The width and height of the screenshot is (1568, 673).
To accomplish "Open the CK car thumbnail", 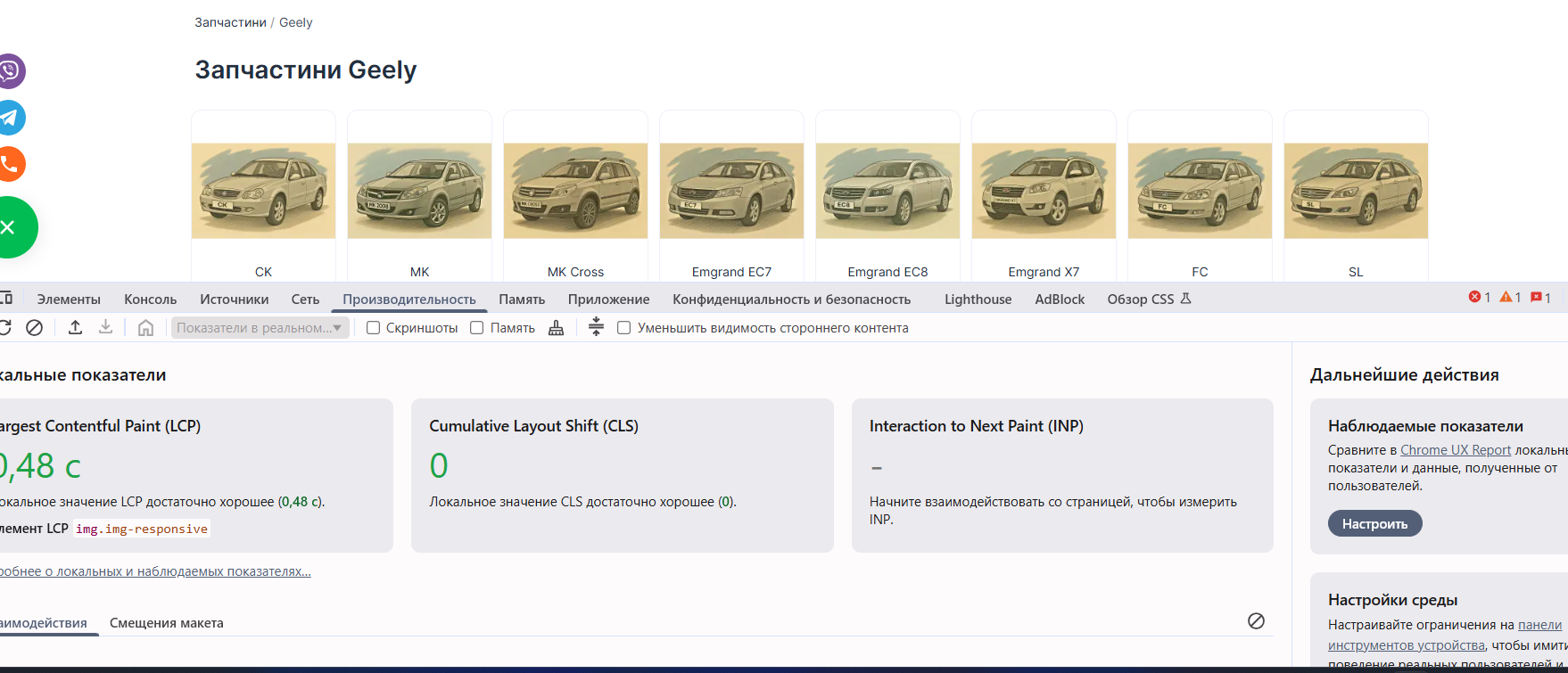I will tap(264, 191).
